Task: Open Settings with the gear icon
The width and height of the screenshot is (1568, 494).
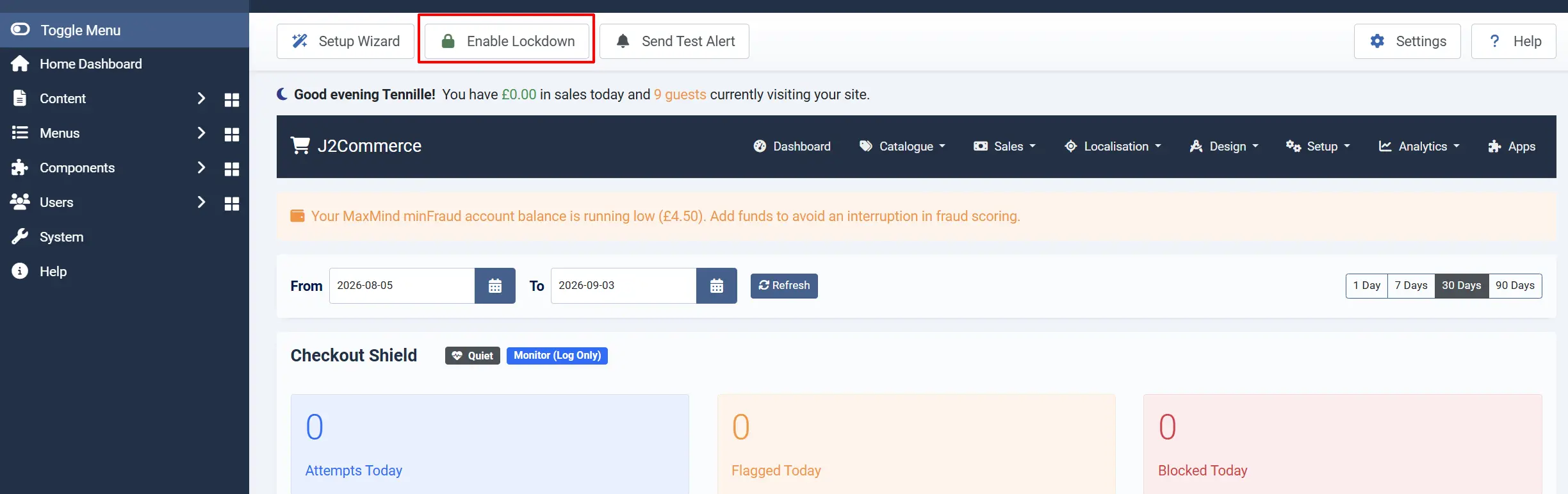Action: coord(1407,41)
